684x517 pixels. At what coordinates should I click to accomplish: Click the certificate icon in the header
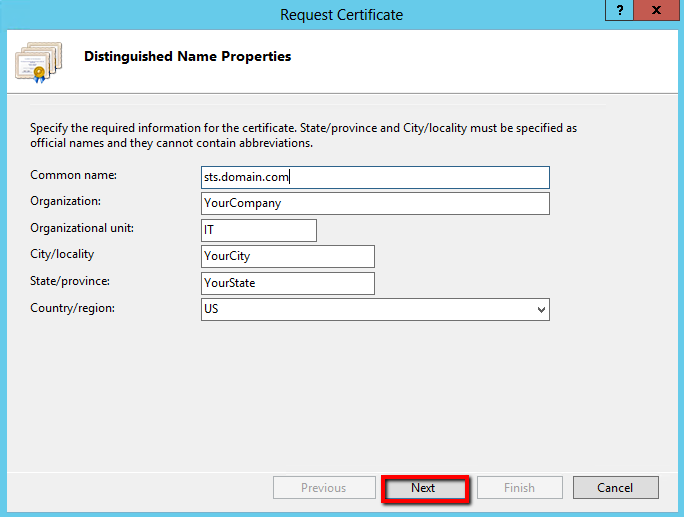[38, 62]
